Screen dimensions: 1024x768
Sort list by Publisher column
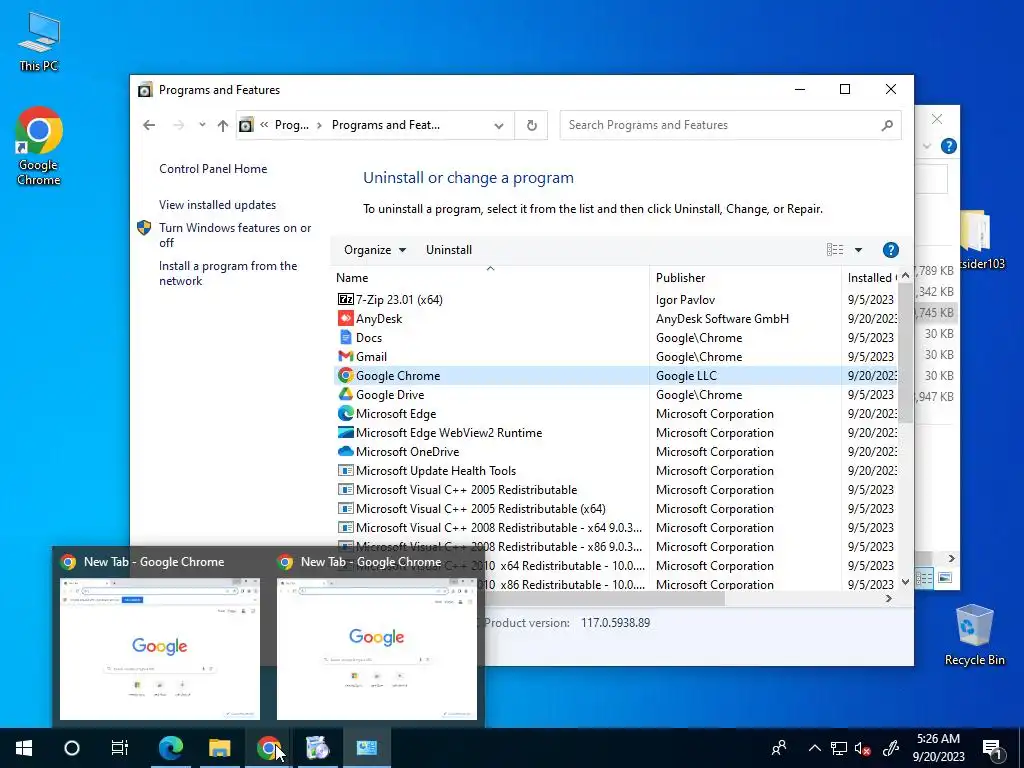(746, 278)
